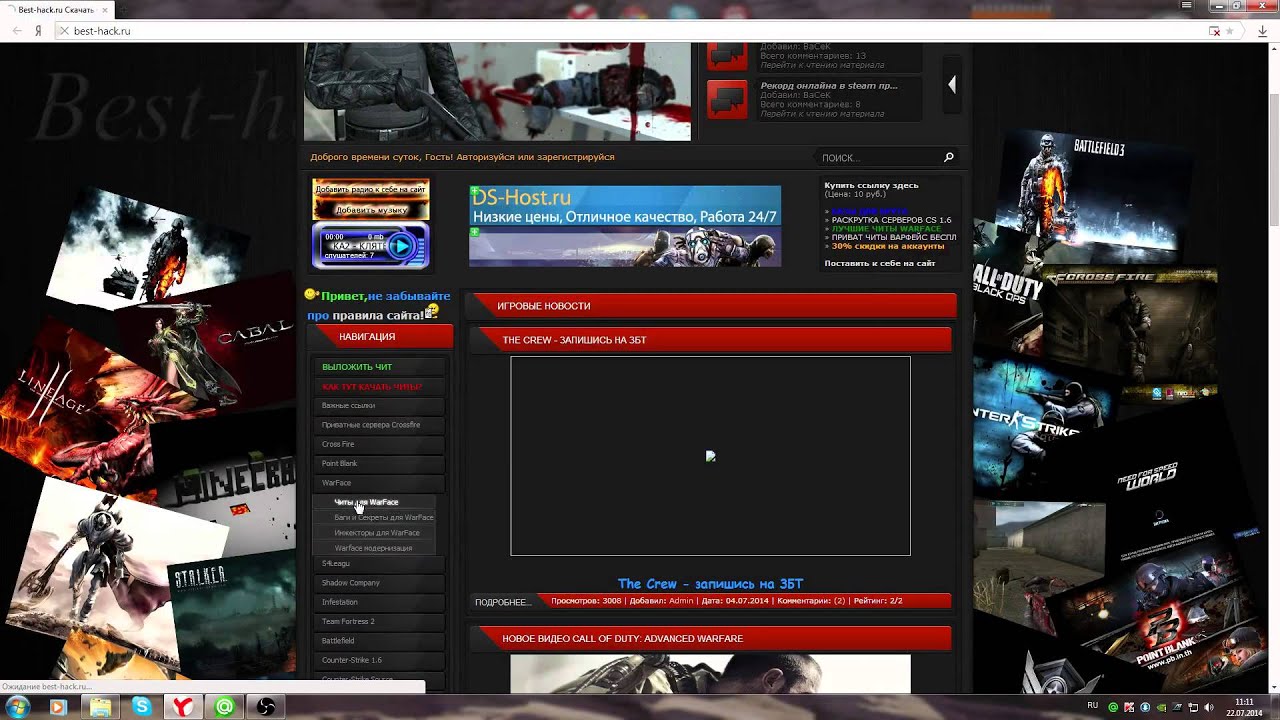This screenshot has height=720, width=1280.
Task: Expand 'Team Fortress 2' navigation category
Action: (x=378, y=622)
